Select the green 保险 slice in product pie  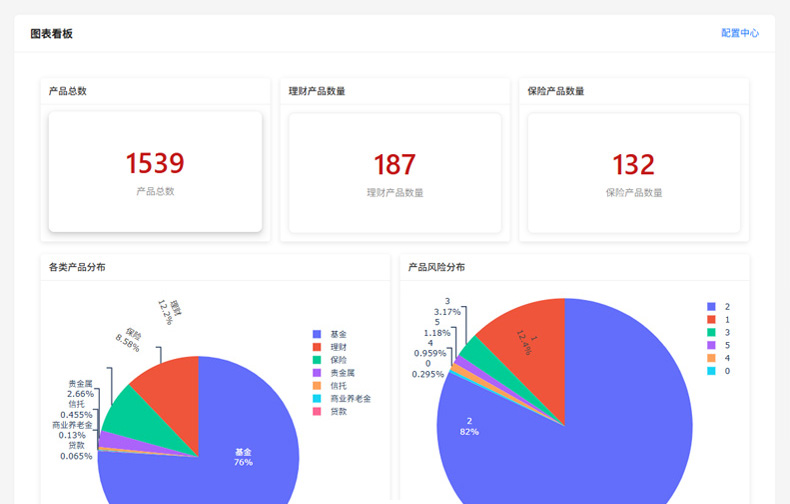[x=130, y=412]
